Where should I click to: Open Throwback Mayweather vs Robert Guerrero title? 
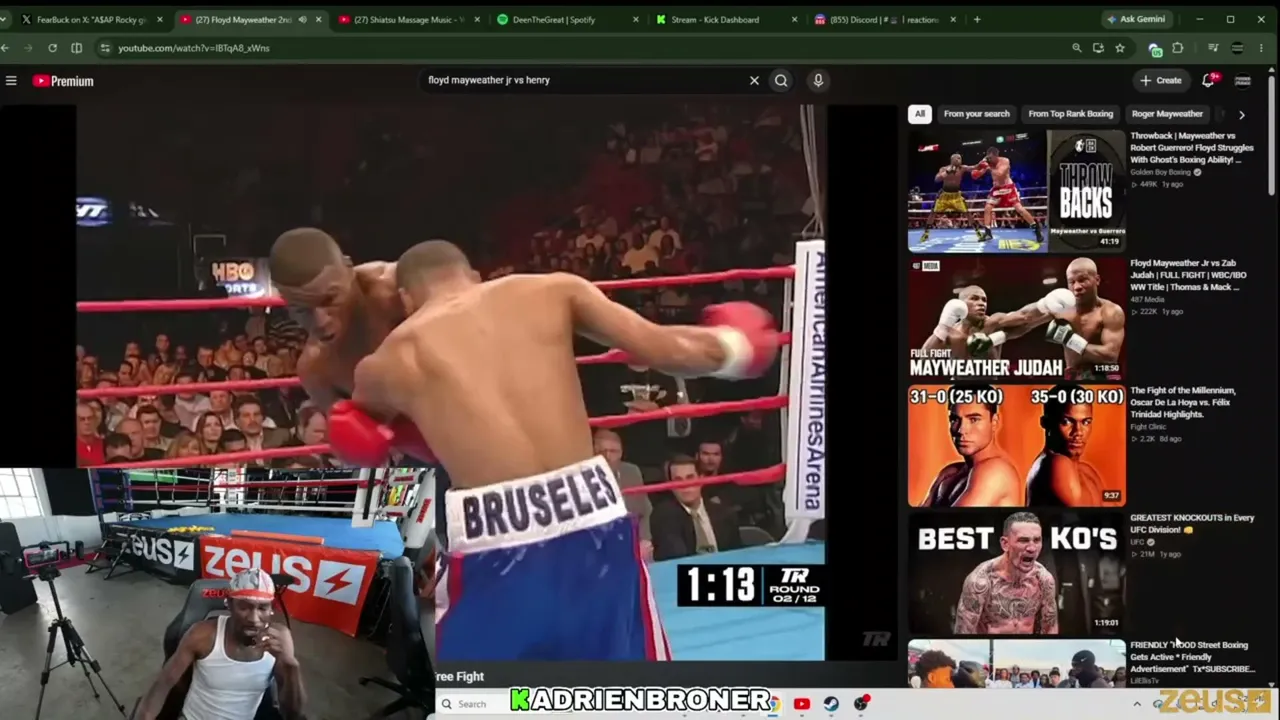point(1192,148)
